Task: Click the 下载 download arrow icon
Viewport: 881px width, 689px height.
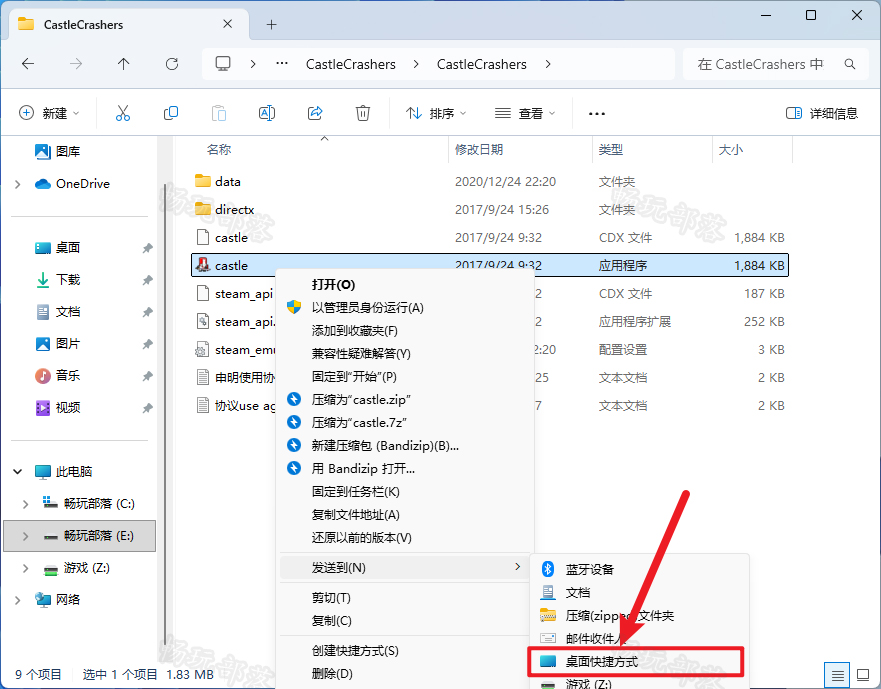Action: click(x=43, y=280)
